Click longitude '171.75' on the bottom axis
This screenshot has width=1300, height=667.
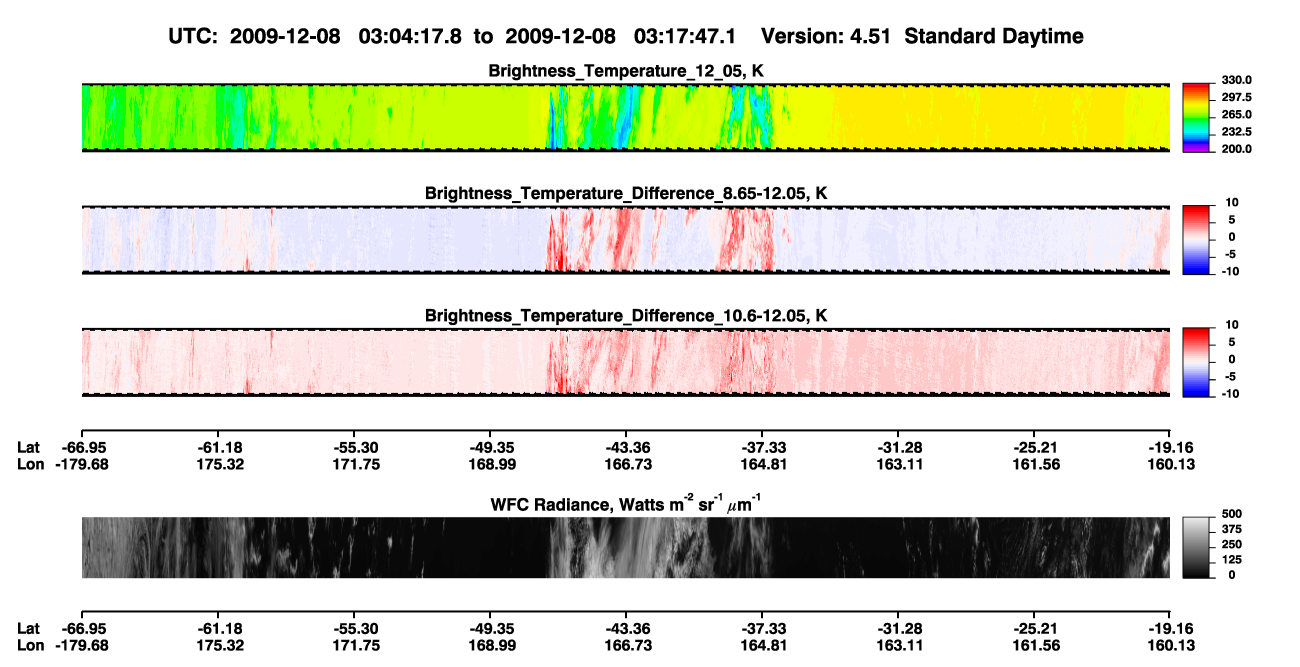point(354,645)
